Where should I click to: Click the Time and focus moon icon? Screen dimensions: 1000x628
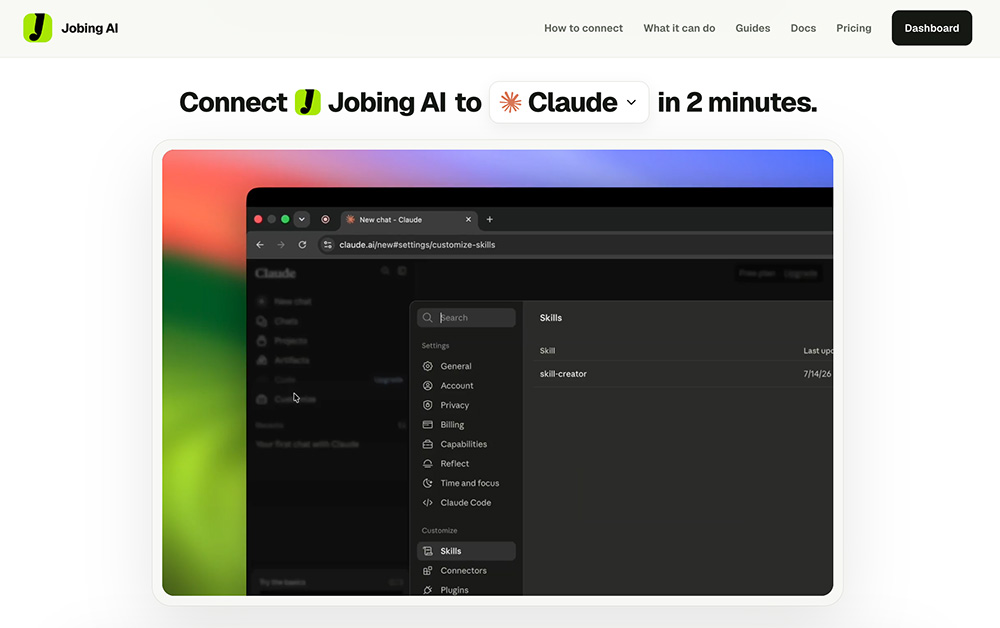pos(428,483)
